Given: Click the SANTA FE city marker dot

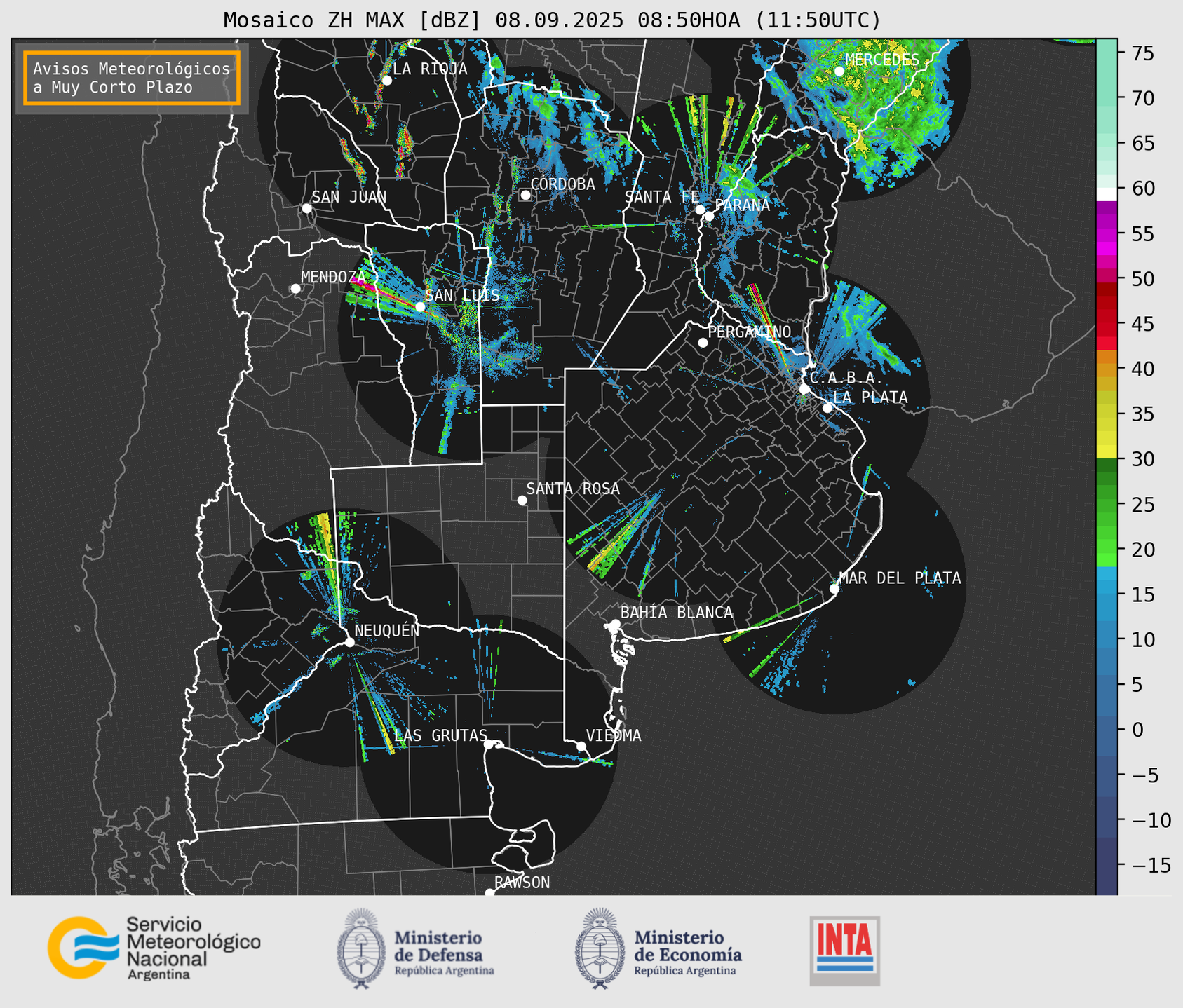Looking at the screenshot, I should click(x=700, y=210).
